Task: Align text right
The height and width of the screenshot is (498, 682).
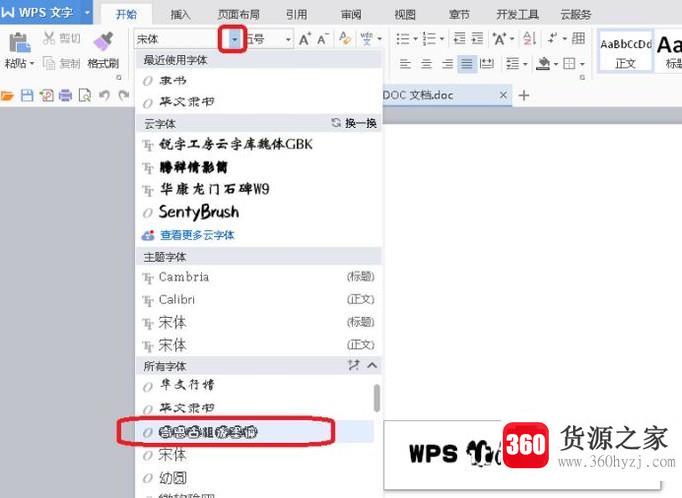Action: point(447,64)
